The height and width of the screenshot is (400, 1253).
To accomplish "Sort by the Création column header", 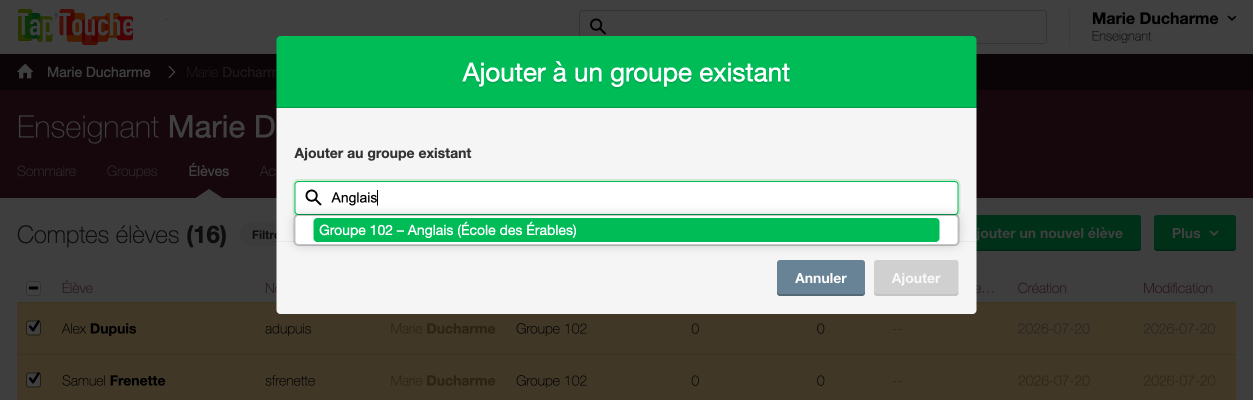I will pos(1042,288).
